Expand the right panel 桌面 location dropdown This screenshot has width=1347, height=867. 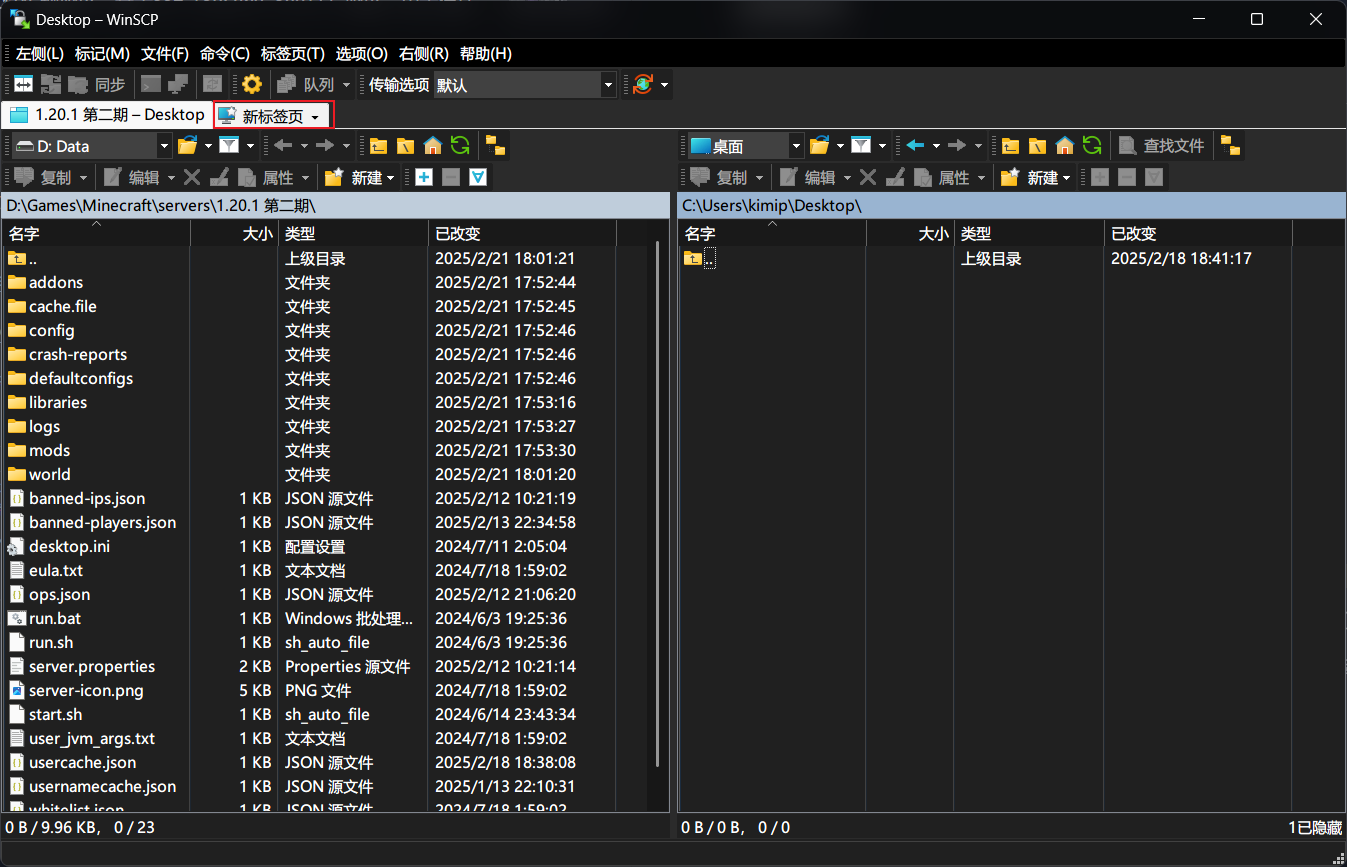[796, 146]
